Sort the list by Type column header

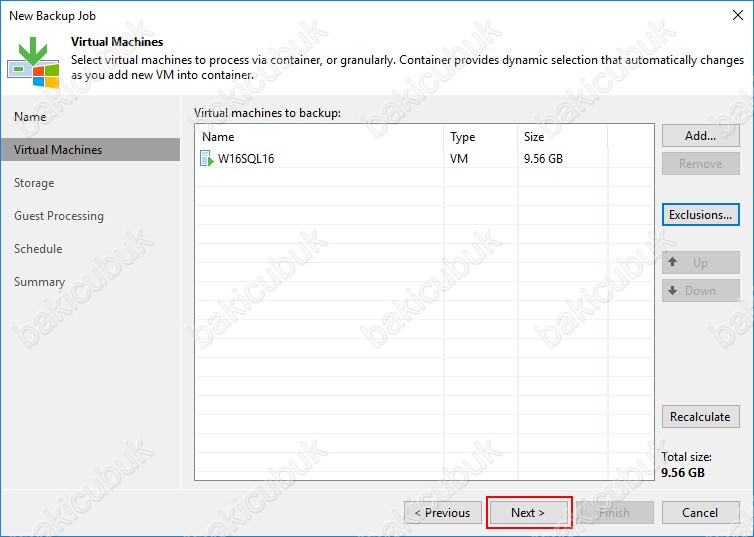[481, 137]
